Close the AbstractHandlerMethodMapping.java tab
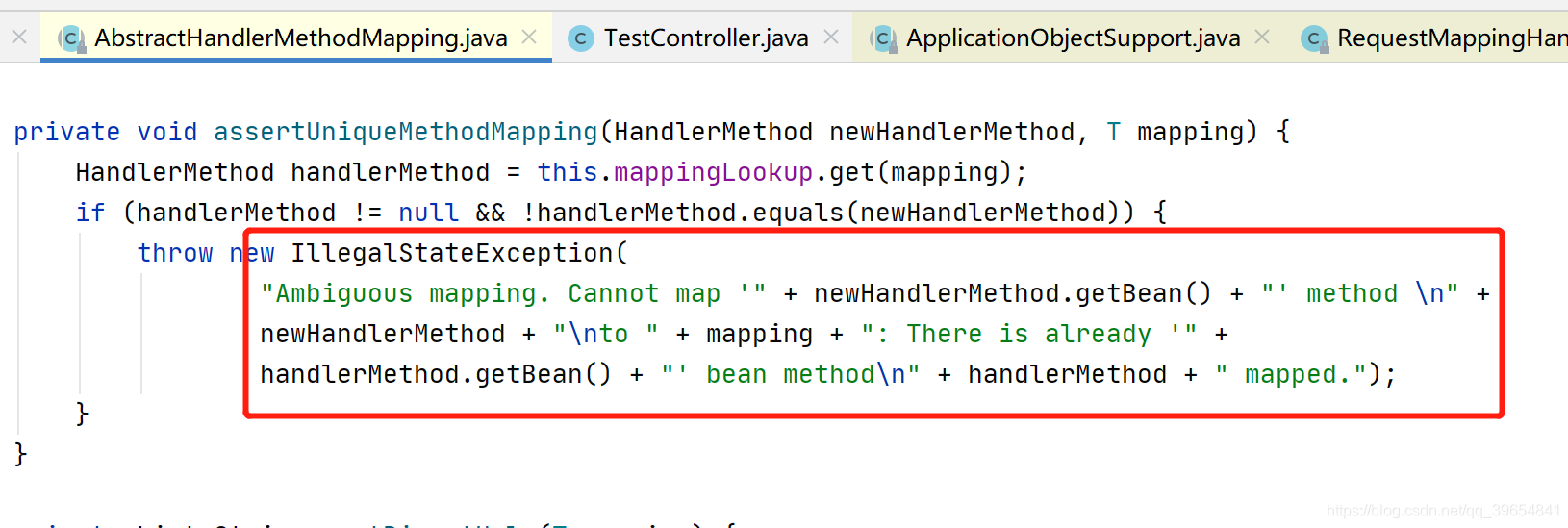The image size is (1568, 528). 529,38
